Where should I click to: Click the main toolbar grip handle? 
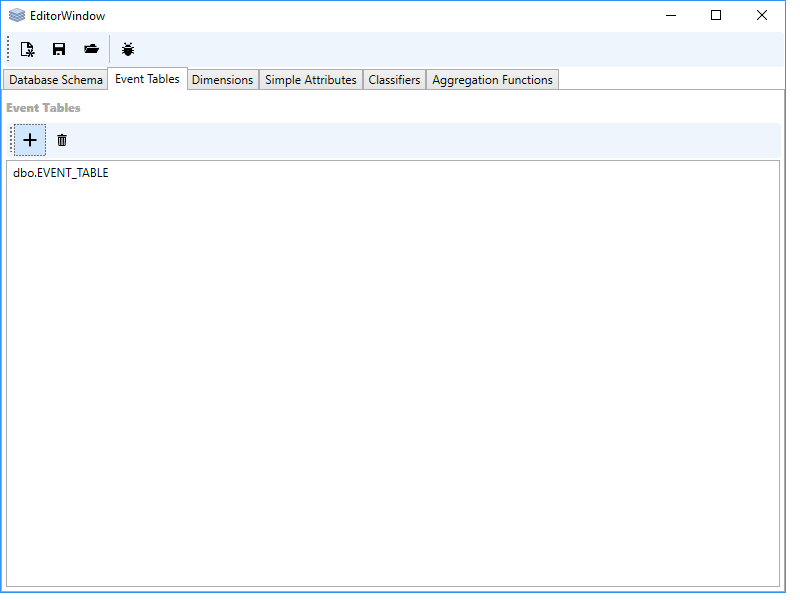click(x=9, y=49)
